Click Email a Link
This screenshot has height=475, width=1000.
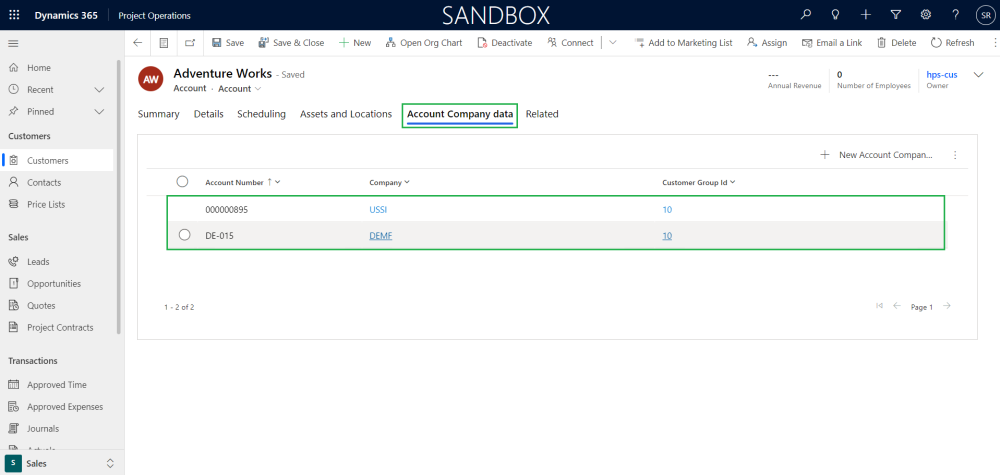click(x=832, y=43)
